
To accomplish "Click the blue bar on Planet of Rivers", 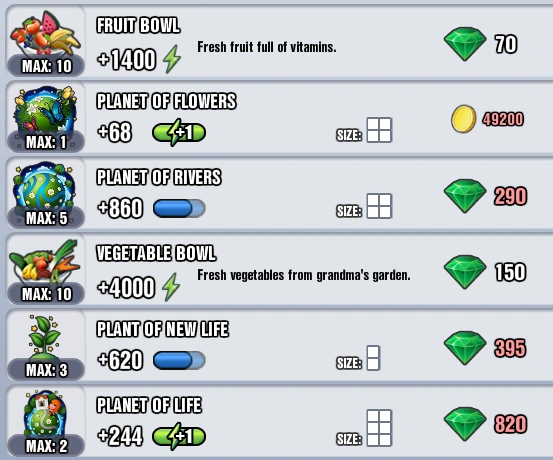I will [x=179, y=208].
